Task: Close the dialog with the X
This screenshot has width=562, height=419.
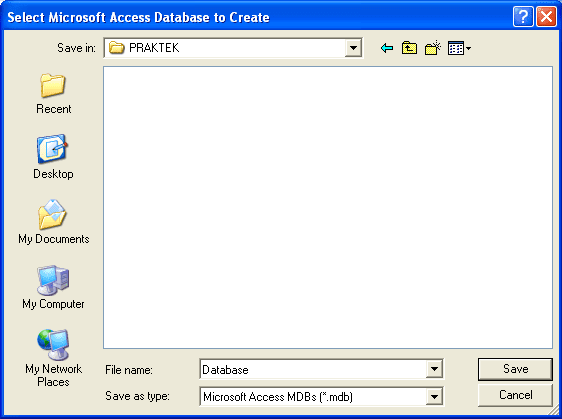Action: pos(546,16)
